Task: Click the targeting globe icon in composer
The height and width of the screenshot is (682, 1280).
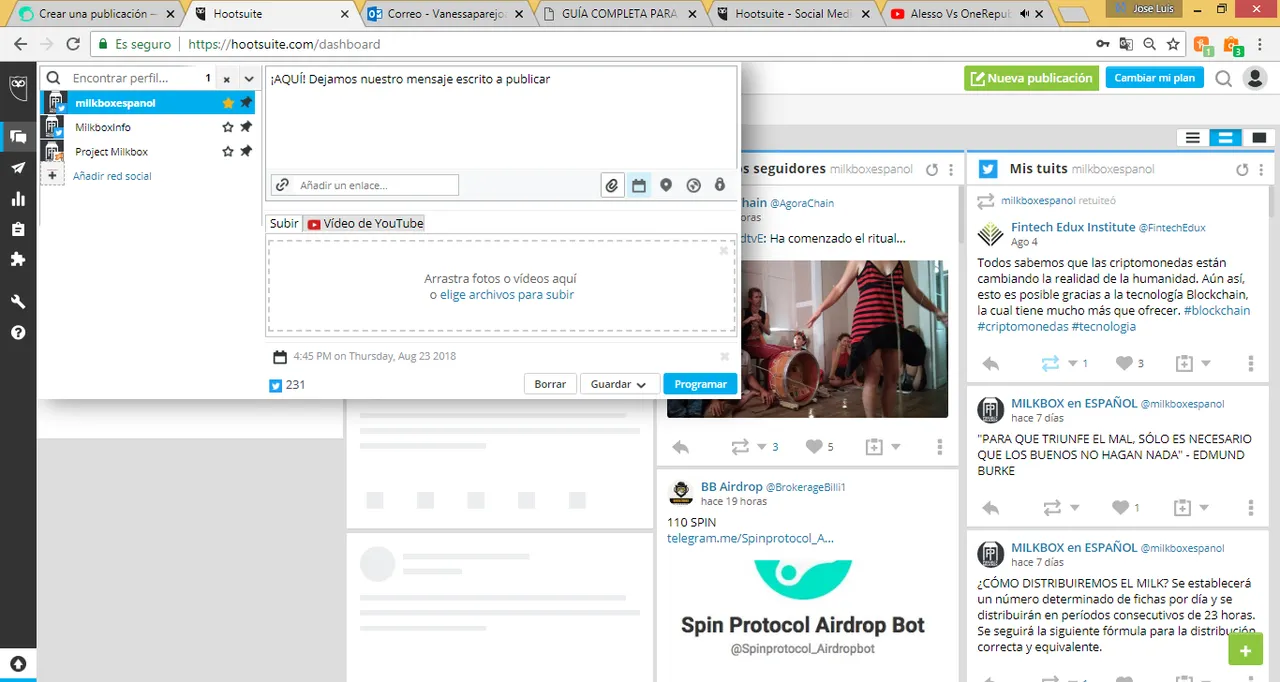Action: (693, 185)
